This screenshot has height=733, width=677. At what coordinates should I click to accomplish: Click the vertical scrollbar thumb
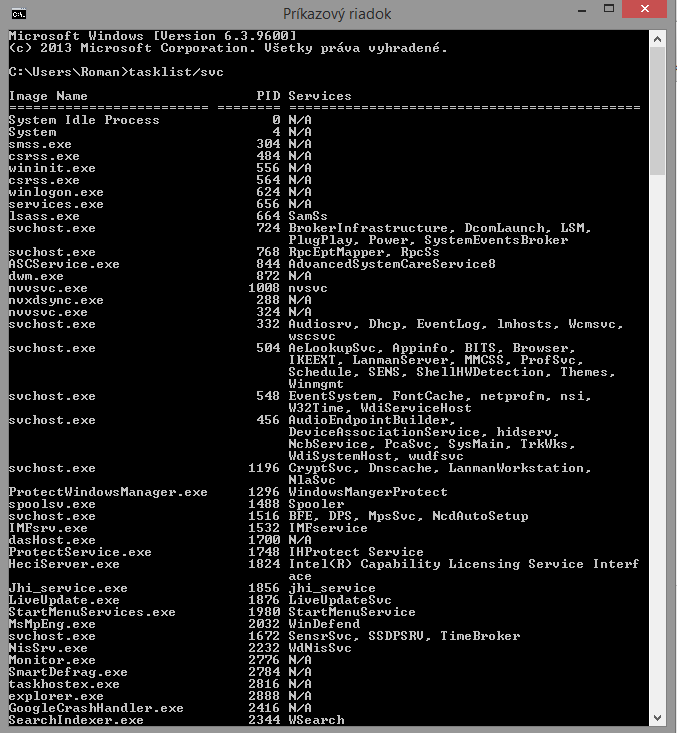[657, 111]
